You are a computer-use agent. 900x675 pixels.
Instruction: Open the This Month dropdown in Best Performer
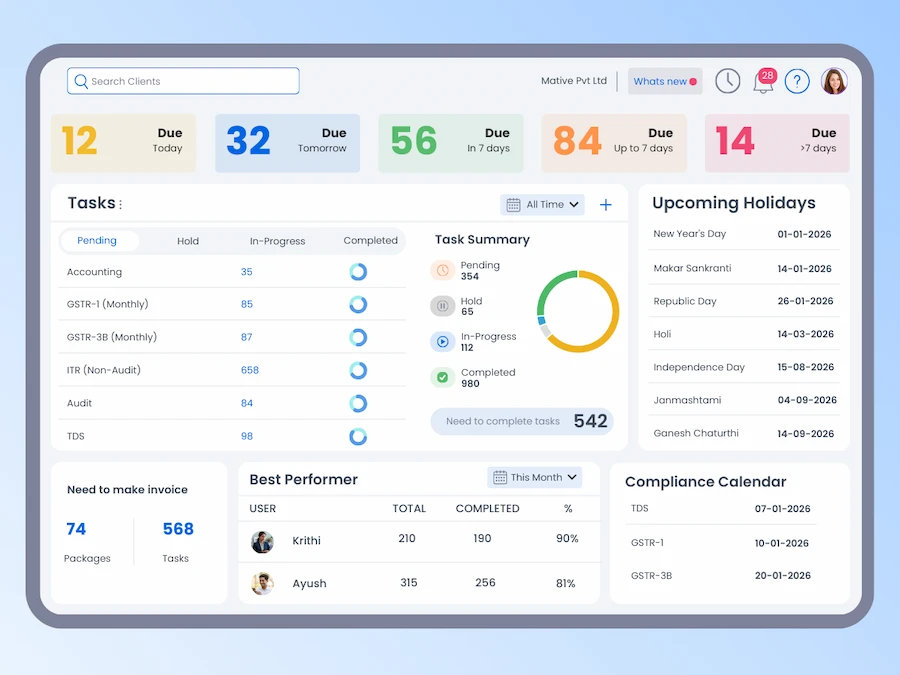[535, 477]
